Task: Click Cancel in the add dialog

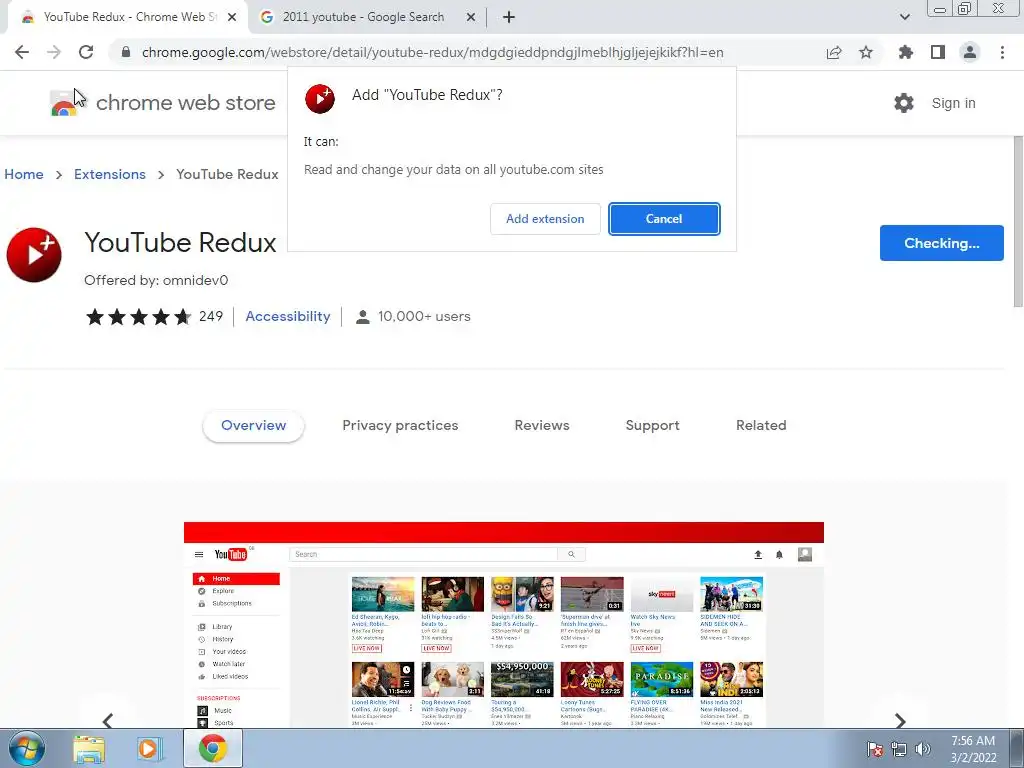Action: tap(664, 219)
